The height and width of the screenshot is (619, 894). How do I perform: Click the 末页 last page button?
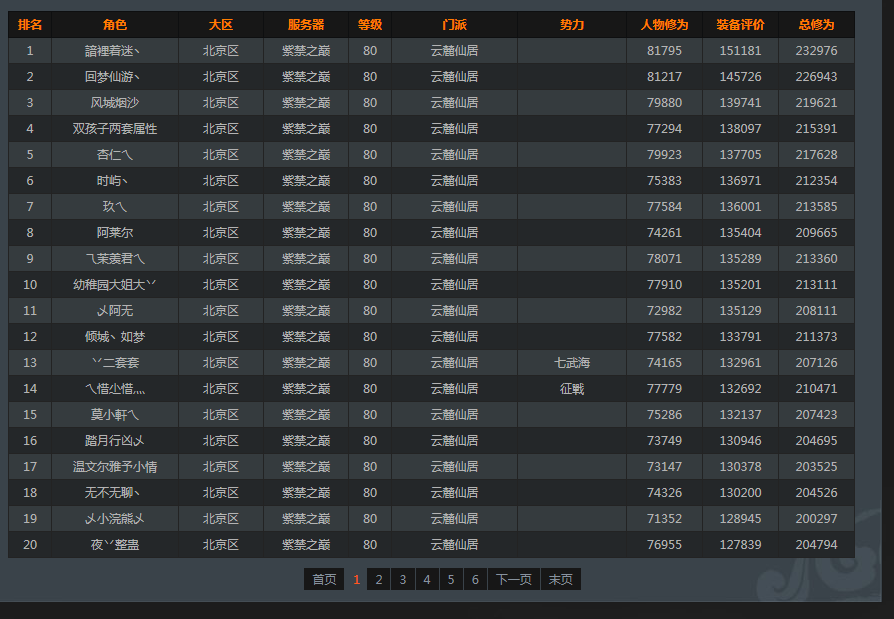pos(561,580)
